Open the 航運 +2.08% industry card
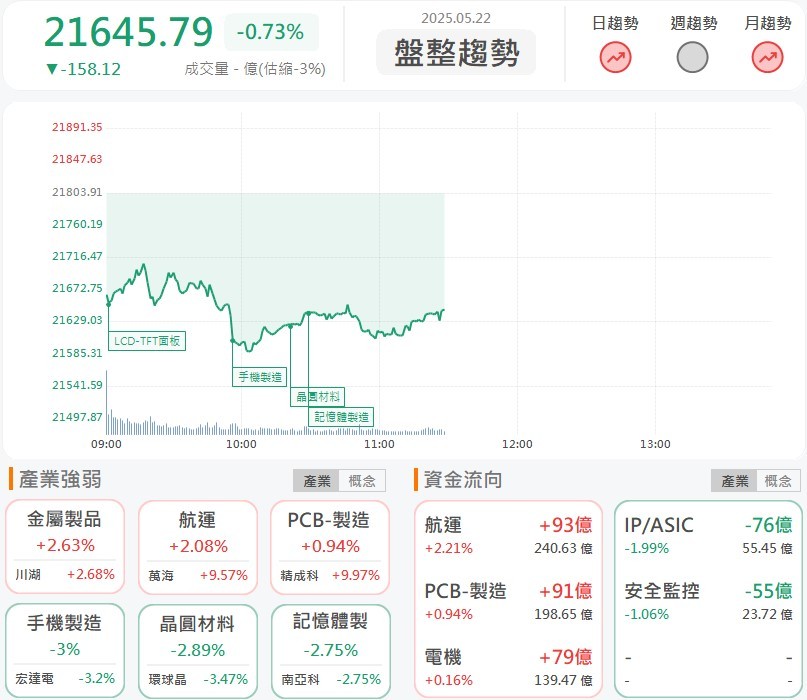 point(198,547)
